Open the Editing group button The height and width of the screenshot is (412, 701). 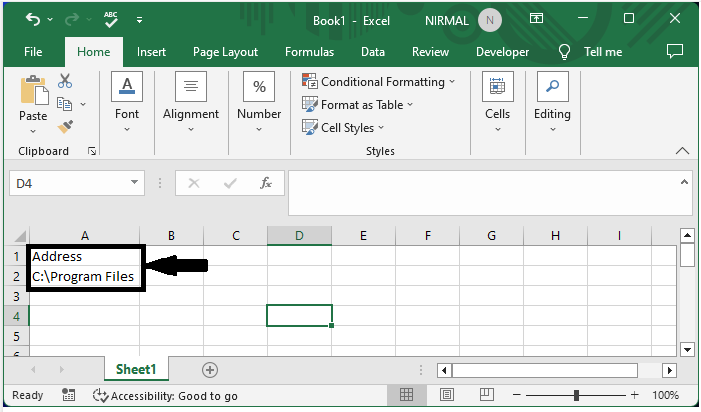[552, 100]
